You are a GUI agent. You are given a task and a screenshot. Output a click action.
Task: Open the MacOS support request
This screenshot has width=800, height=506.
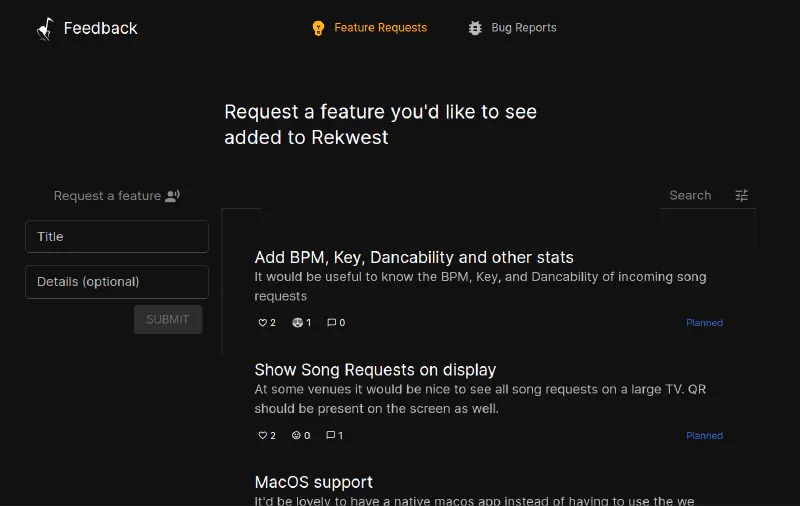(x=313, y=482)
